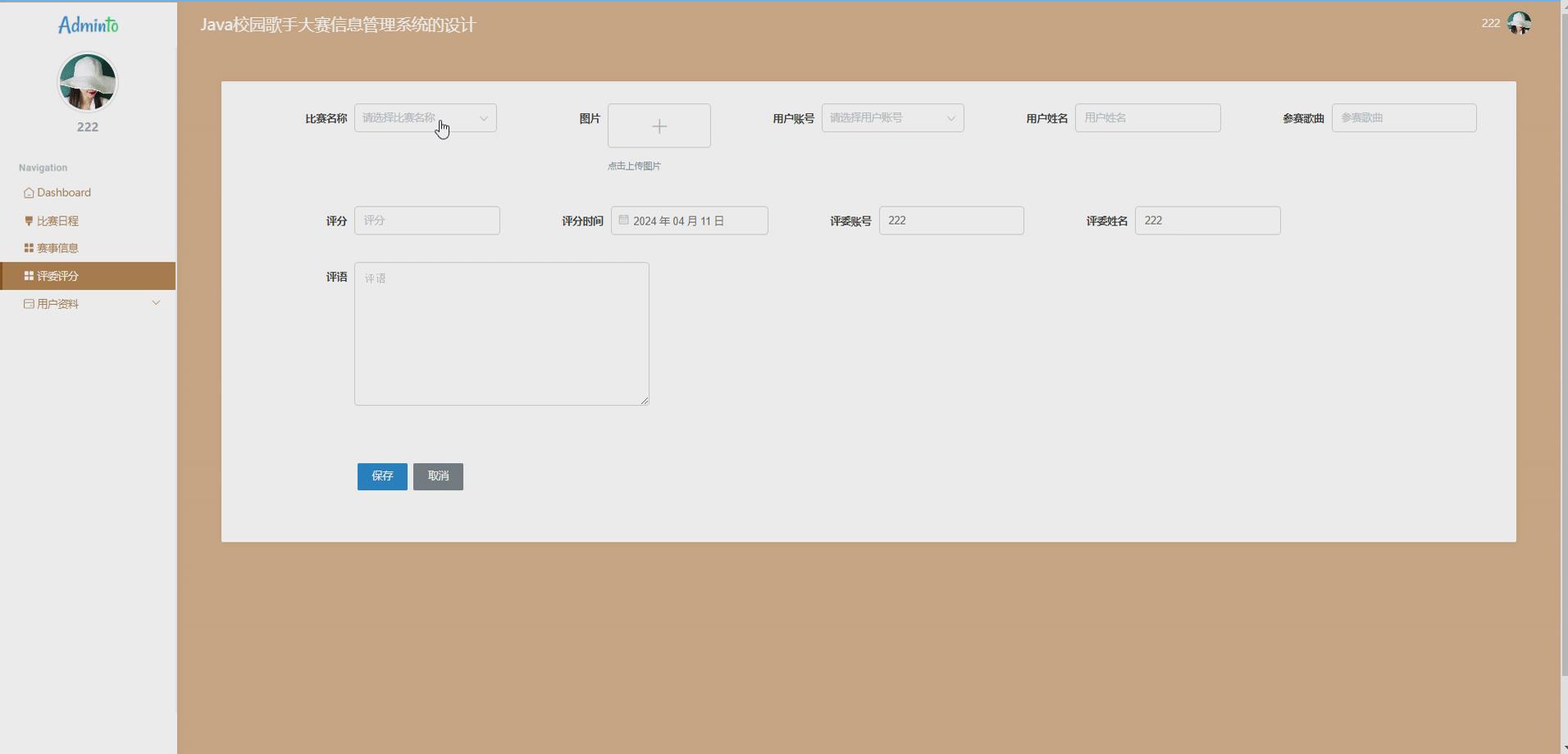This screenshot has width=1568, height=754.
Task: Click the 222 username in header
Action: pos(1490,23)
